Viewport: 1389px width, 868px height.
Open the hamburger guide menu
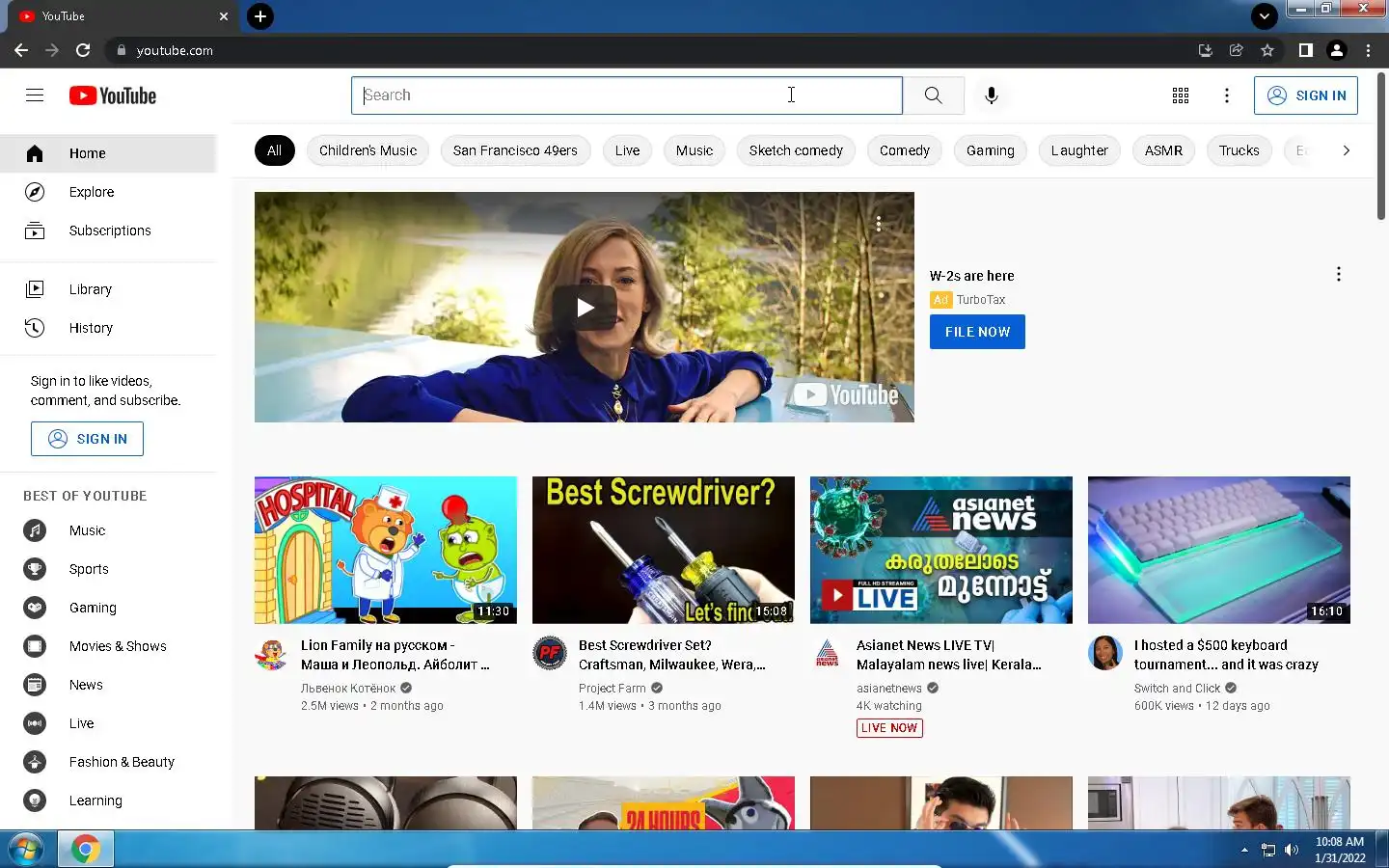click(x=35, y=95)
